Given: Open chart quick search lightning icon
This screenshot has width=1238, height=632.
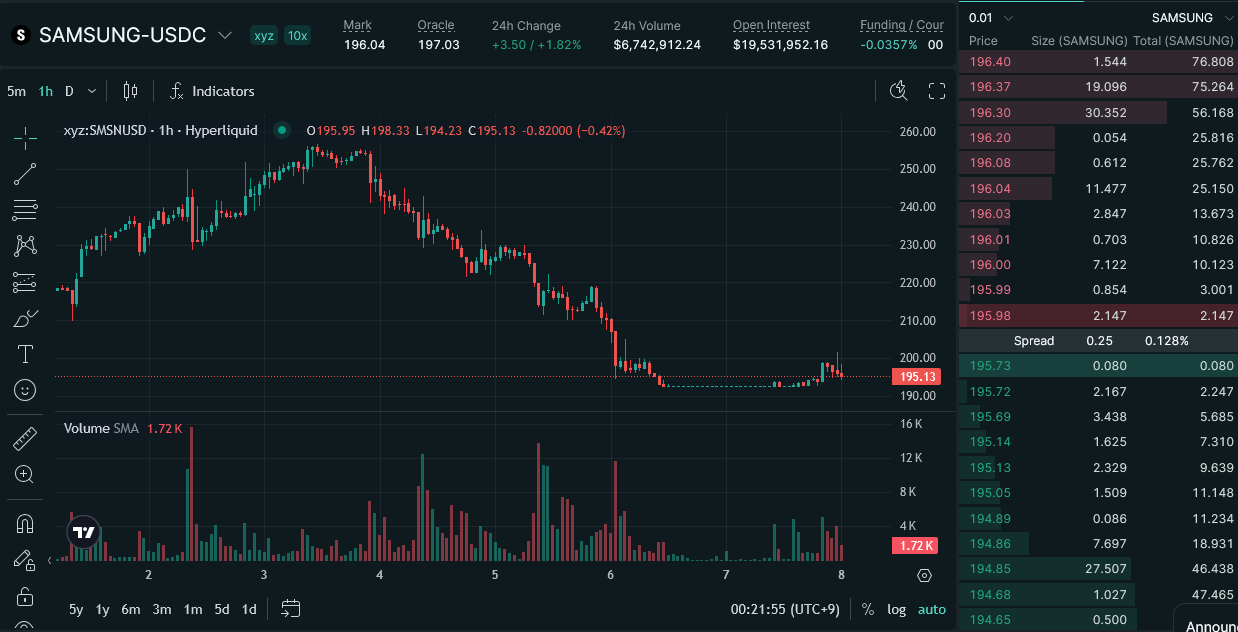Looking at the screenshot, I should (x=899, y=91).
